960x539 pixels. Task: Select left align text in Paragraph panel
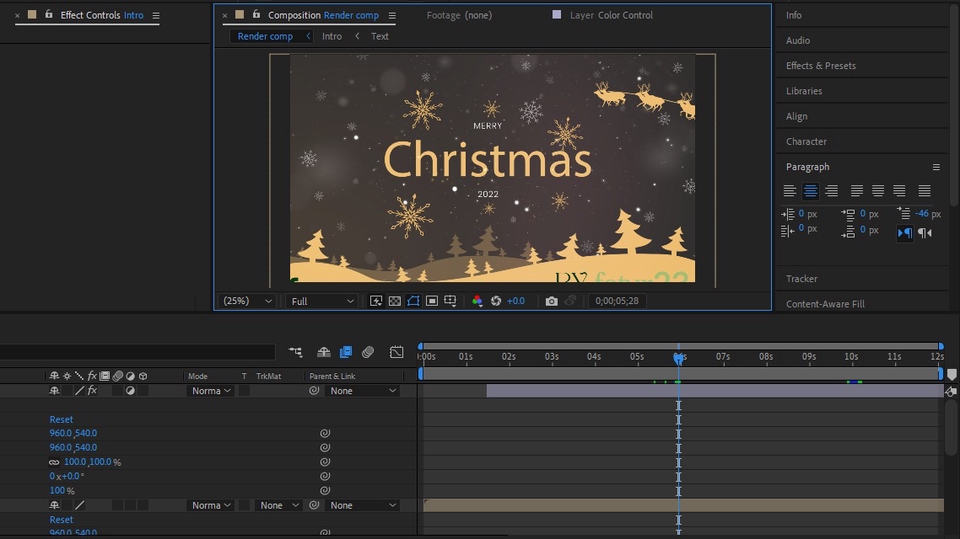coord(790,191)
